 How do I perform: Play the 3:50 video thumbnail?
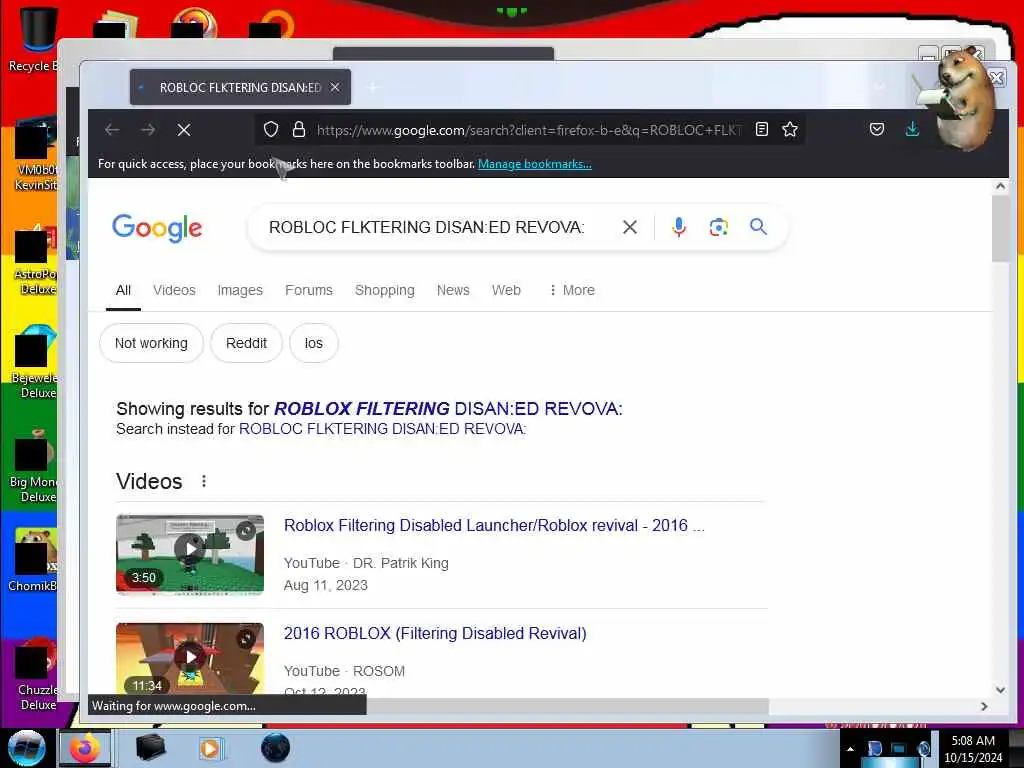190,554
